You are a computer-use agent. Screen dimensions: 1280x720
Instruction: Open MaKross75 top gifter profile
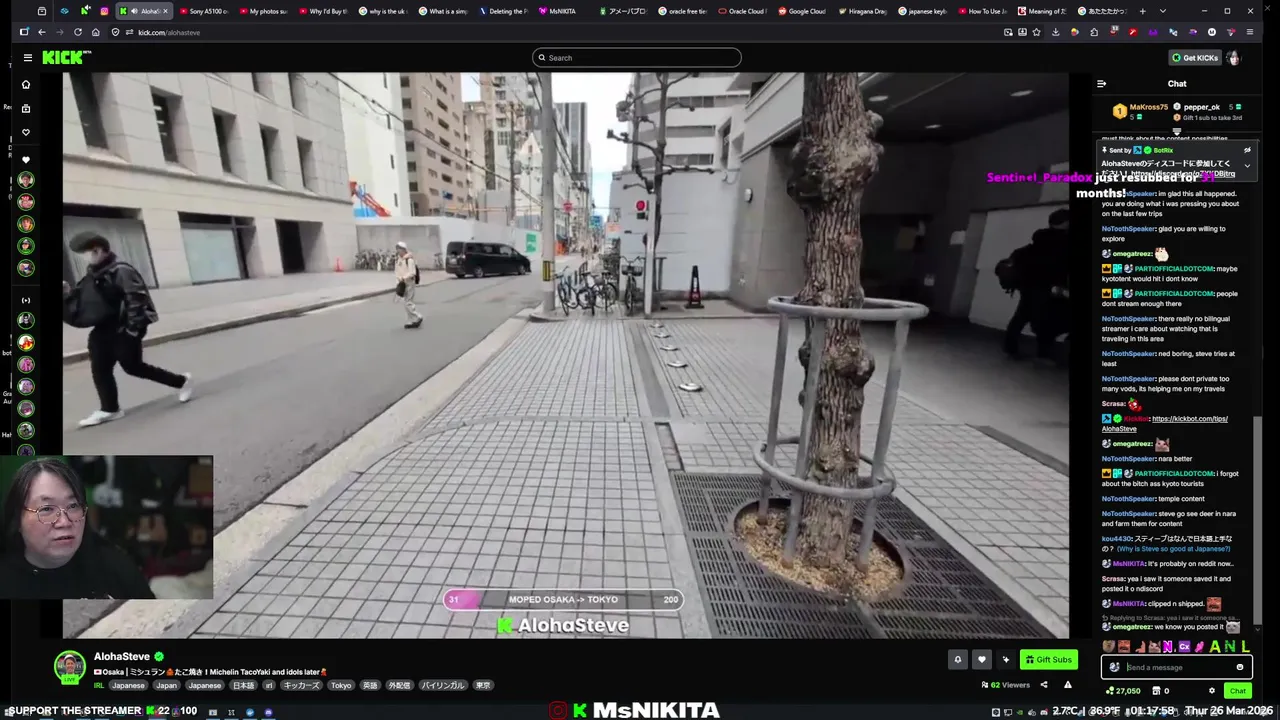[x=1148, y=107]
